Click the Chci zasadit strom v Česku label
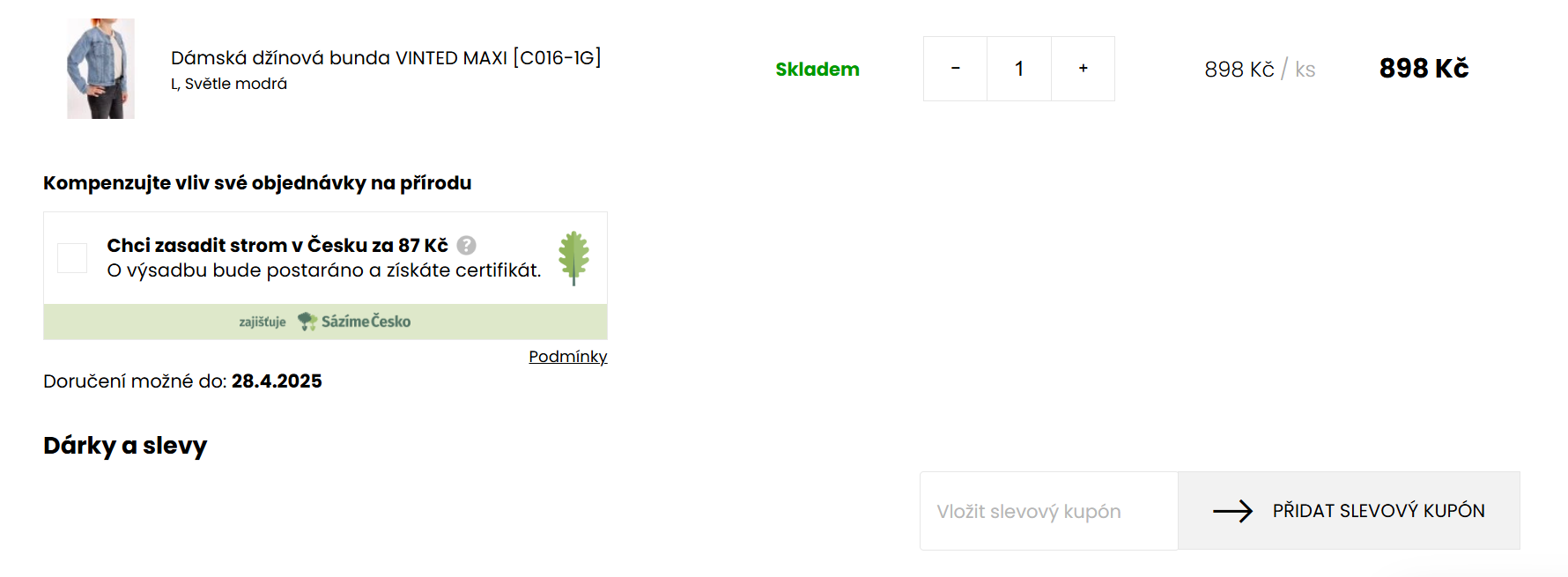The height and width of the screenshot is (577, 1568). pos(277,245)
